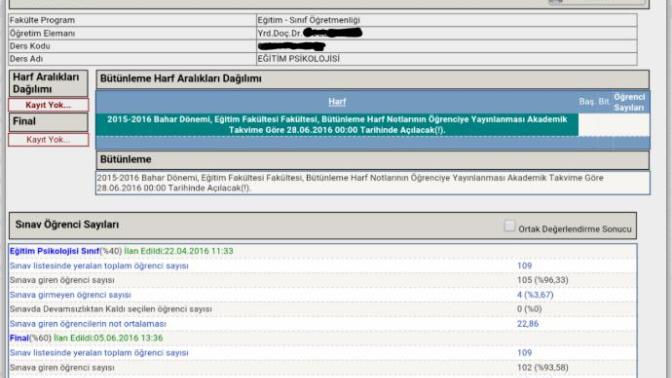Open the Eğitim Psikolojisi Sınıf exam link
Viewport: 672px width, 378px height.
(x=54, y=251)
